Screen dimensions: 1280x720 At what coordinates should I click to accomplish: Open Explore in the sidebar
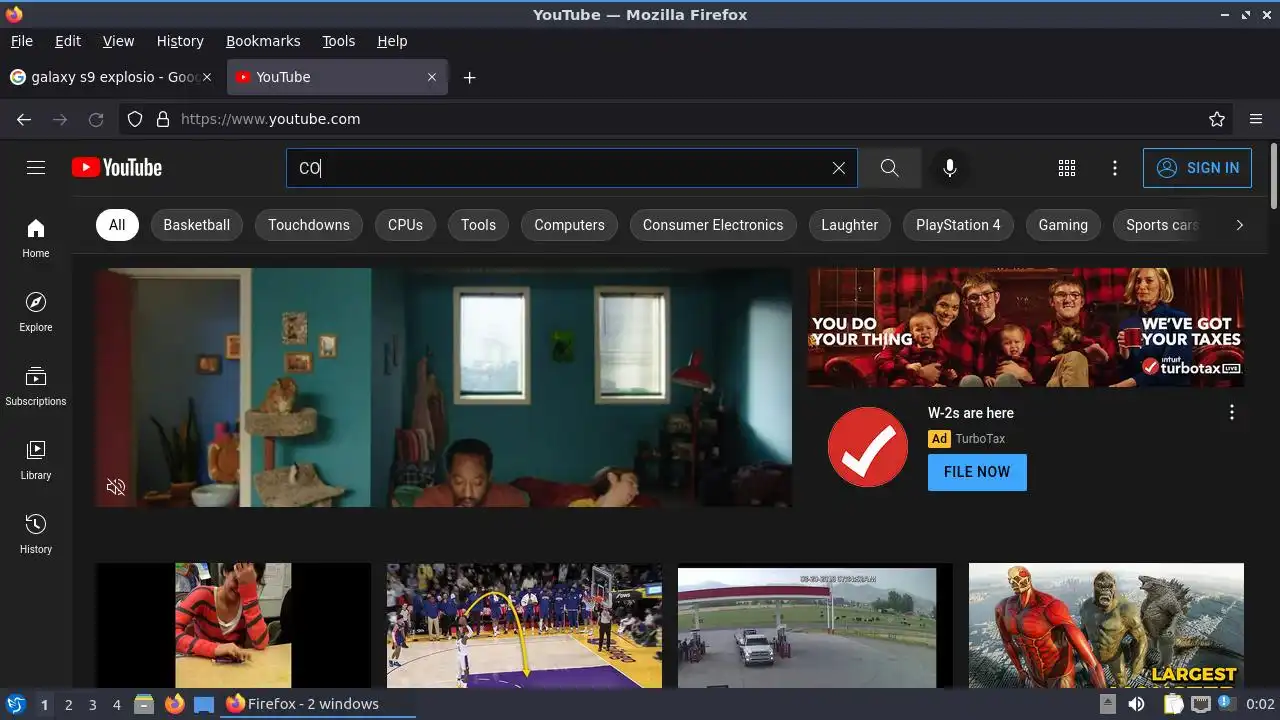[36, 312]
